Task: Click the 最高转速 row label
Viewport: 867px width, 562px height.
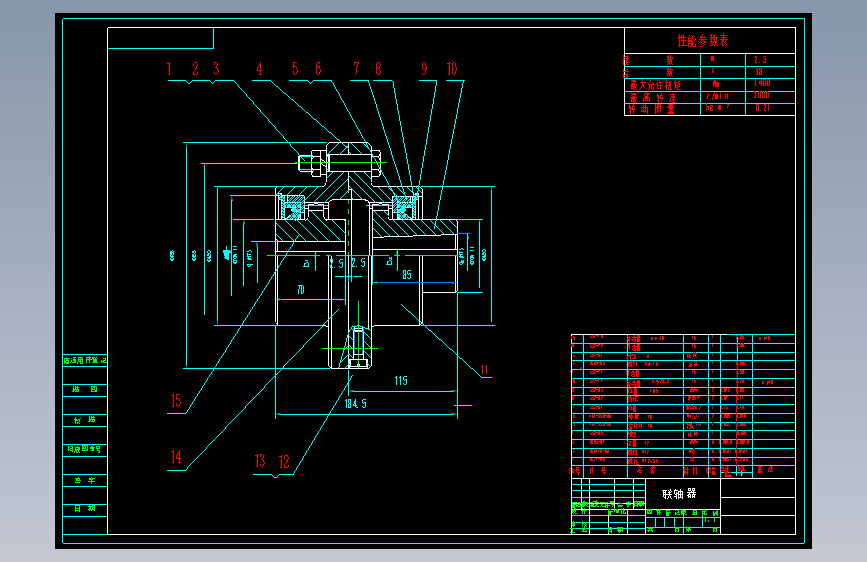Action: [x=653, y=97]
